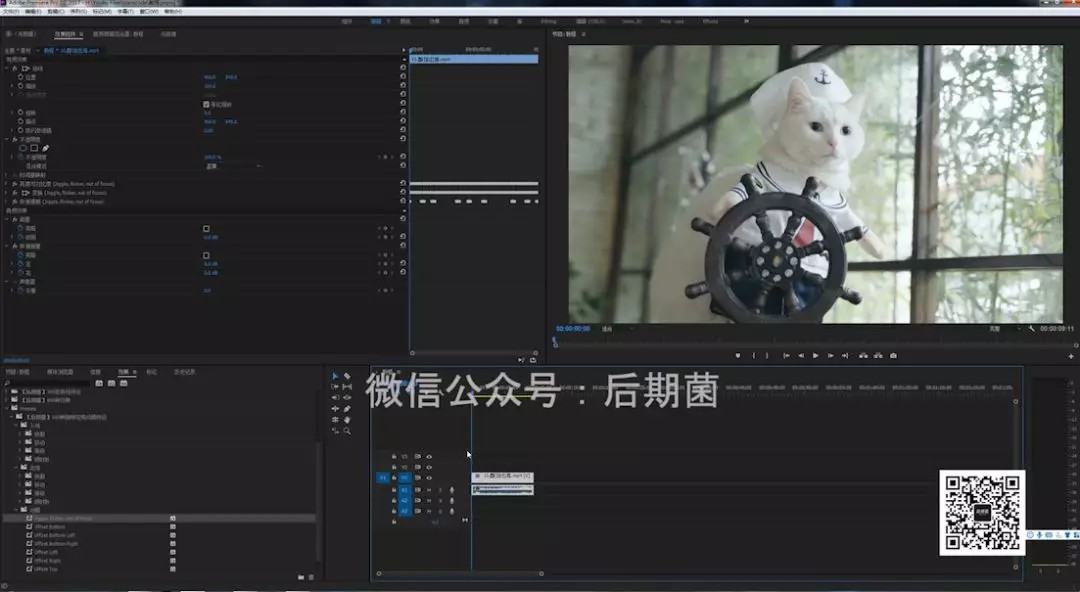Collapse the Presets folder in effects panel

7,408
